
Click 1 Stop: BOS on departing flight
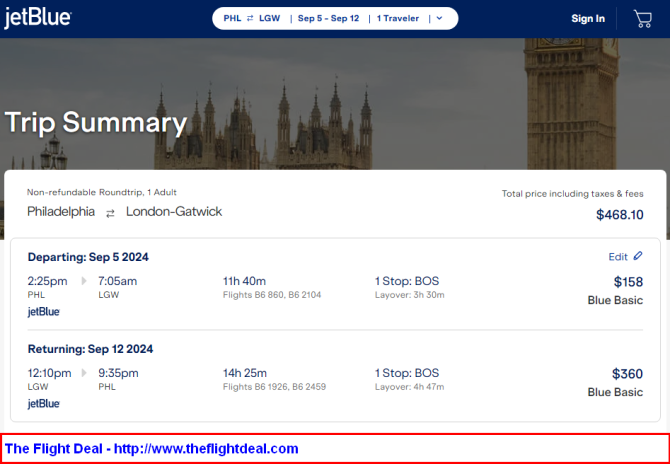[x=407, y=281]
